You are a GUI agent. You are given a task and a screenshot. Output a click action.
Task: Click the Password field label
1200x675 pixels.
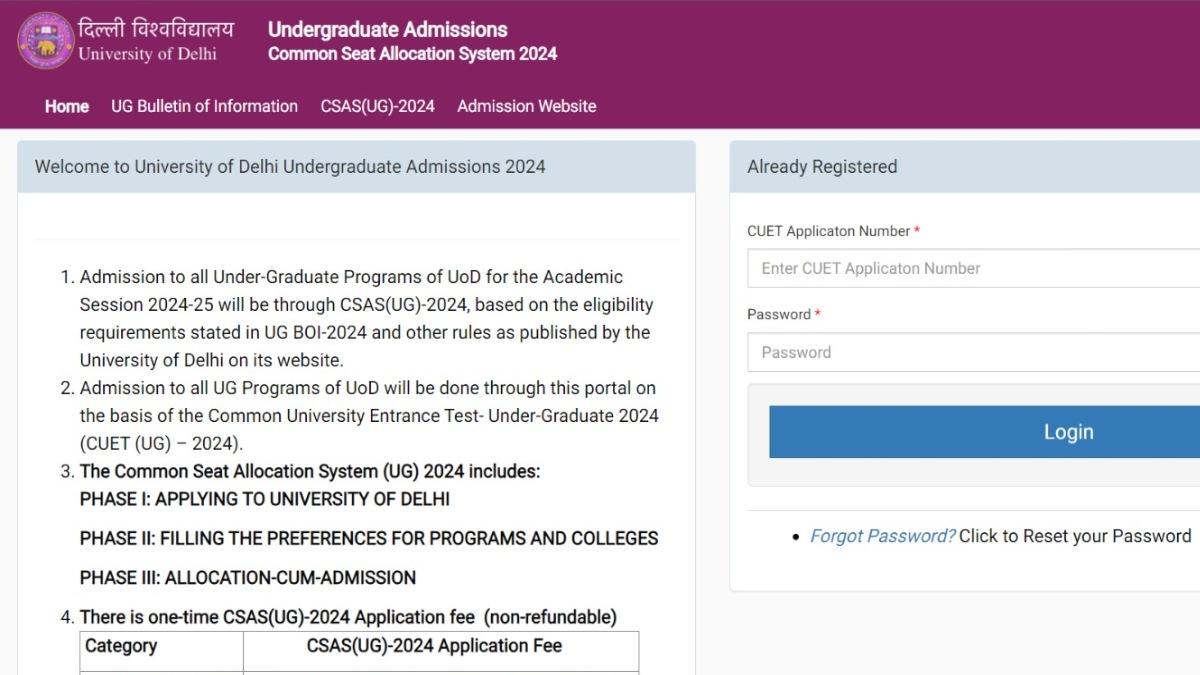coord(778,314)
